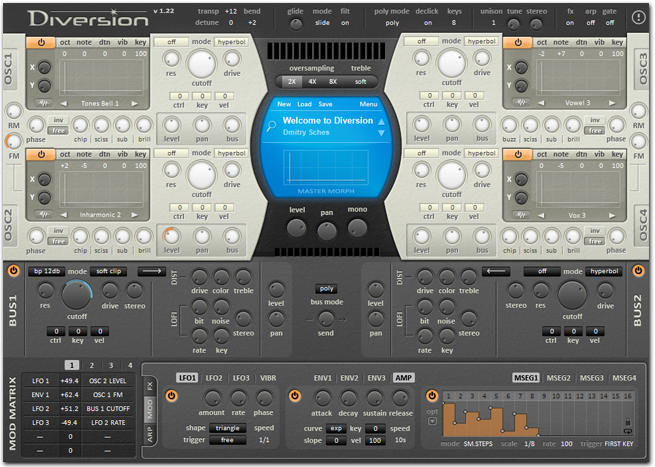
Task: Click the soft treble button
Action: pos(361,82)
